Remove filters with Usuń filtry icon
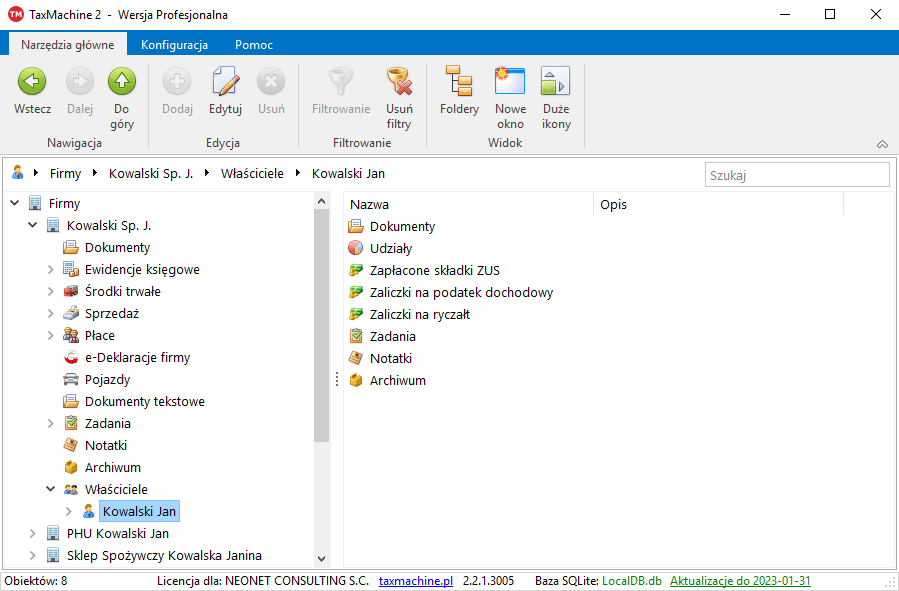Viewport: 899px width, 591px height. click(399, 82)
